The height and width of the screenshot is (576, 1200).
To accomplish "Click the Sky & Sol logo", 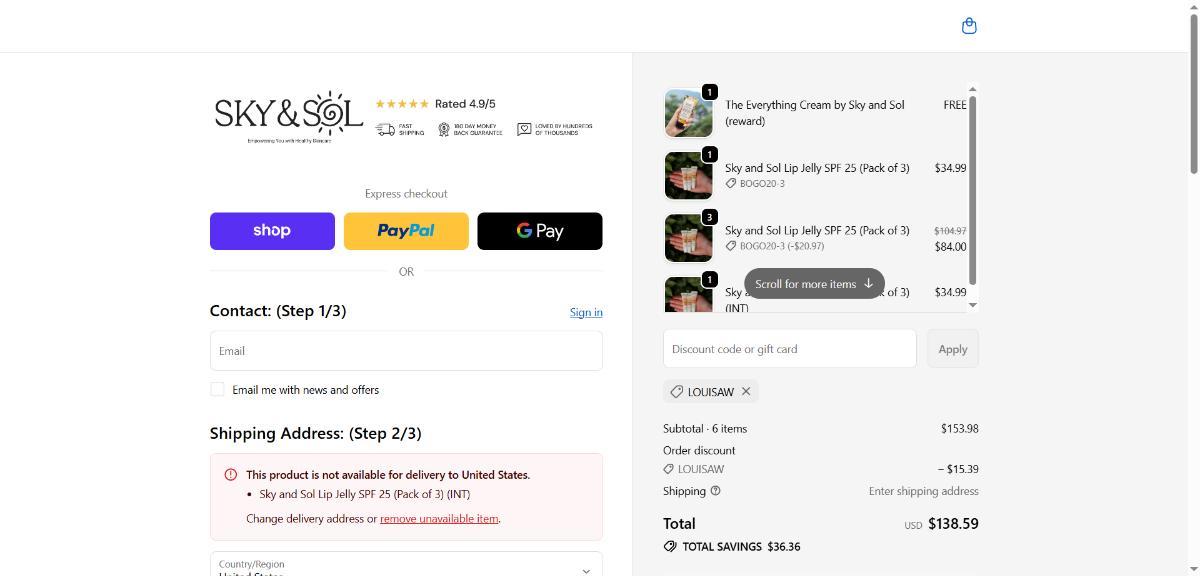I will [x=288, y=116].
